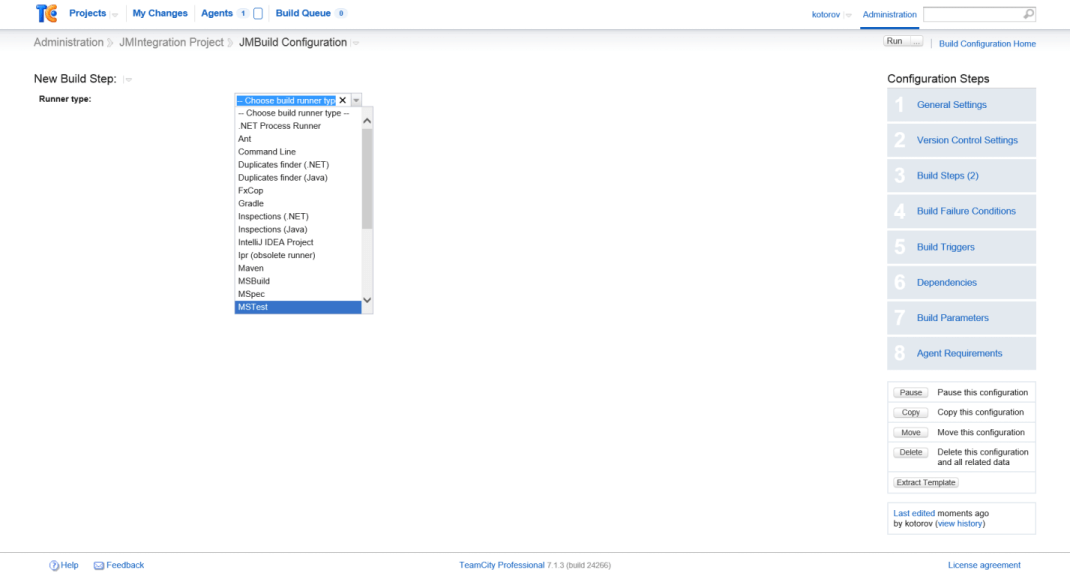Click the Pause configuration button
This screenshot has height=573, width=1070.
pyautogui.click(x=910, y=393)
